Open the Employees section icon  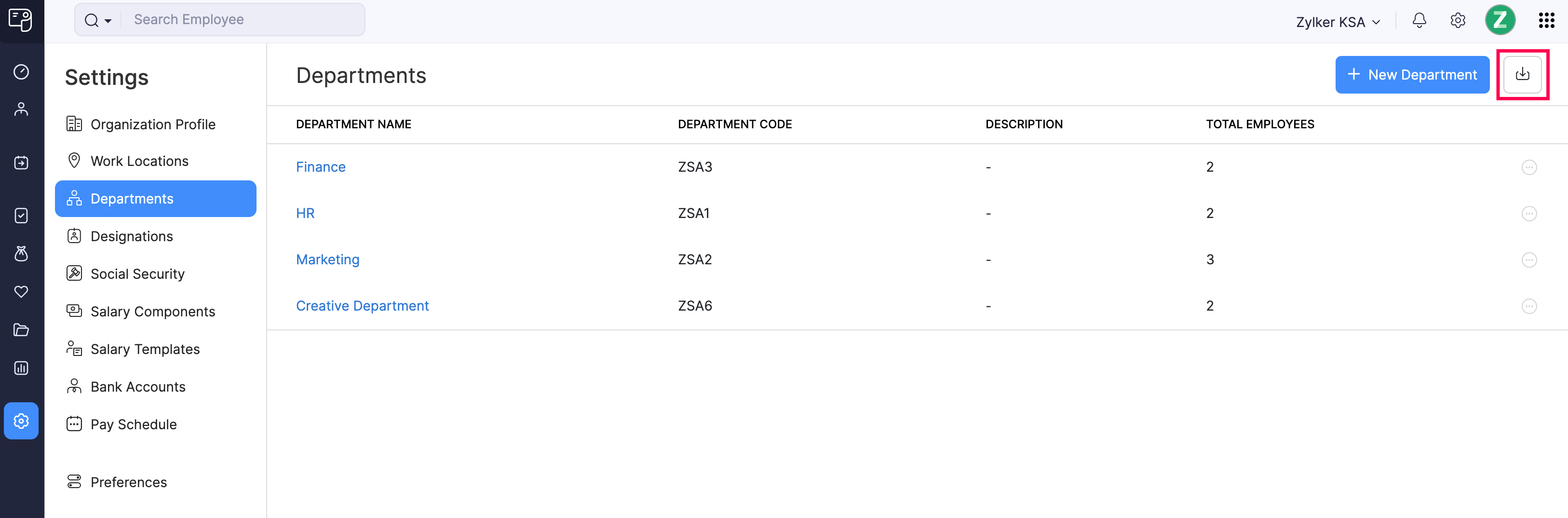pyautogui.click(x=21, y=109)
